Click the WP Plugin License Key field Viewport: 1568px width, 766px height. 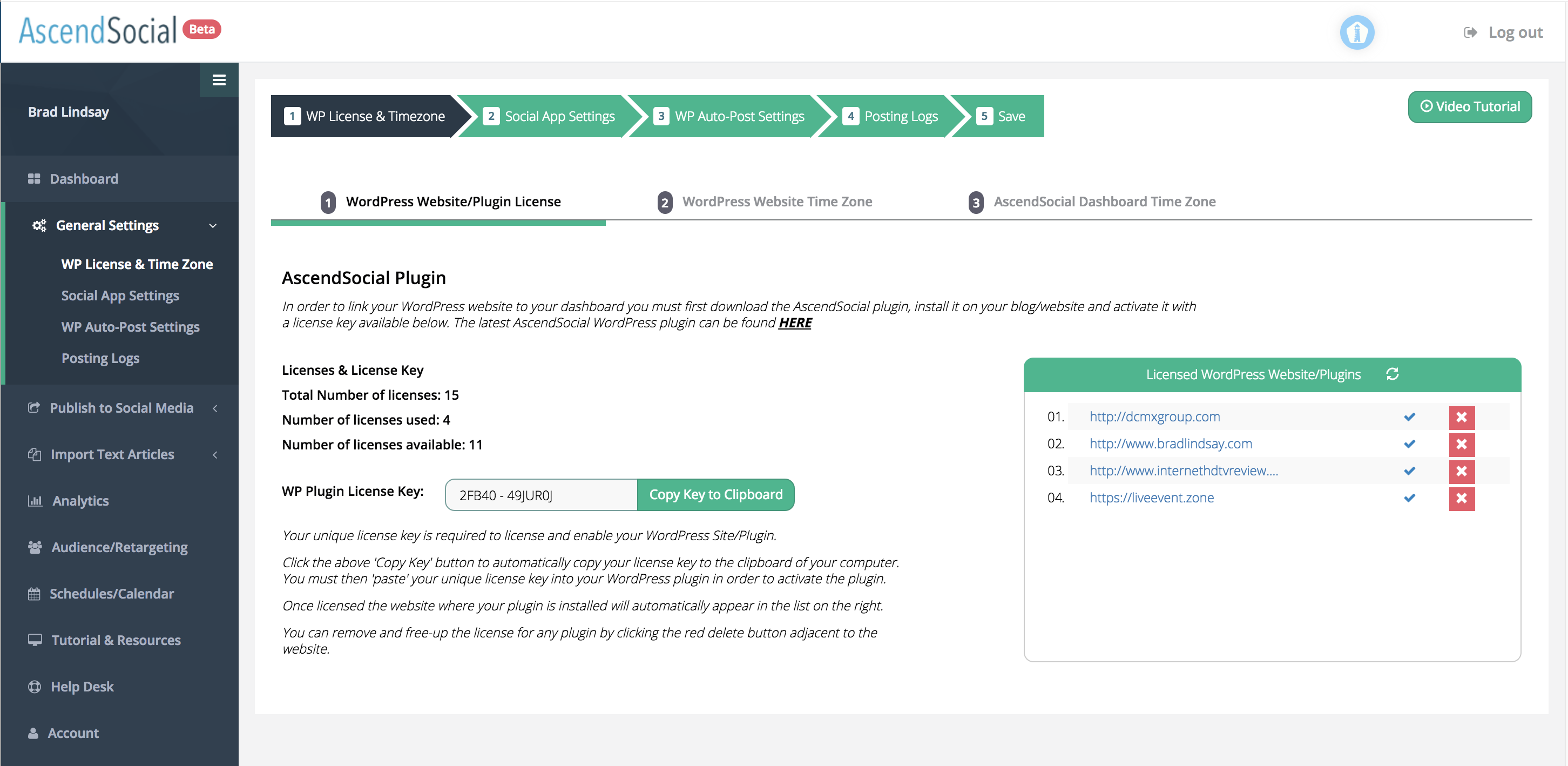pos(540,495)
